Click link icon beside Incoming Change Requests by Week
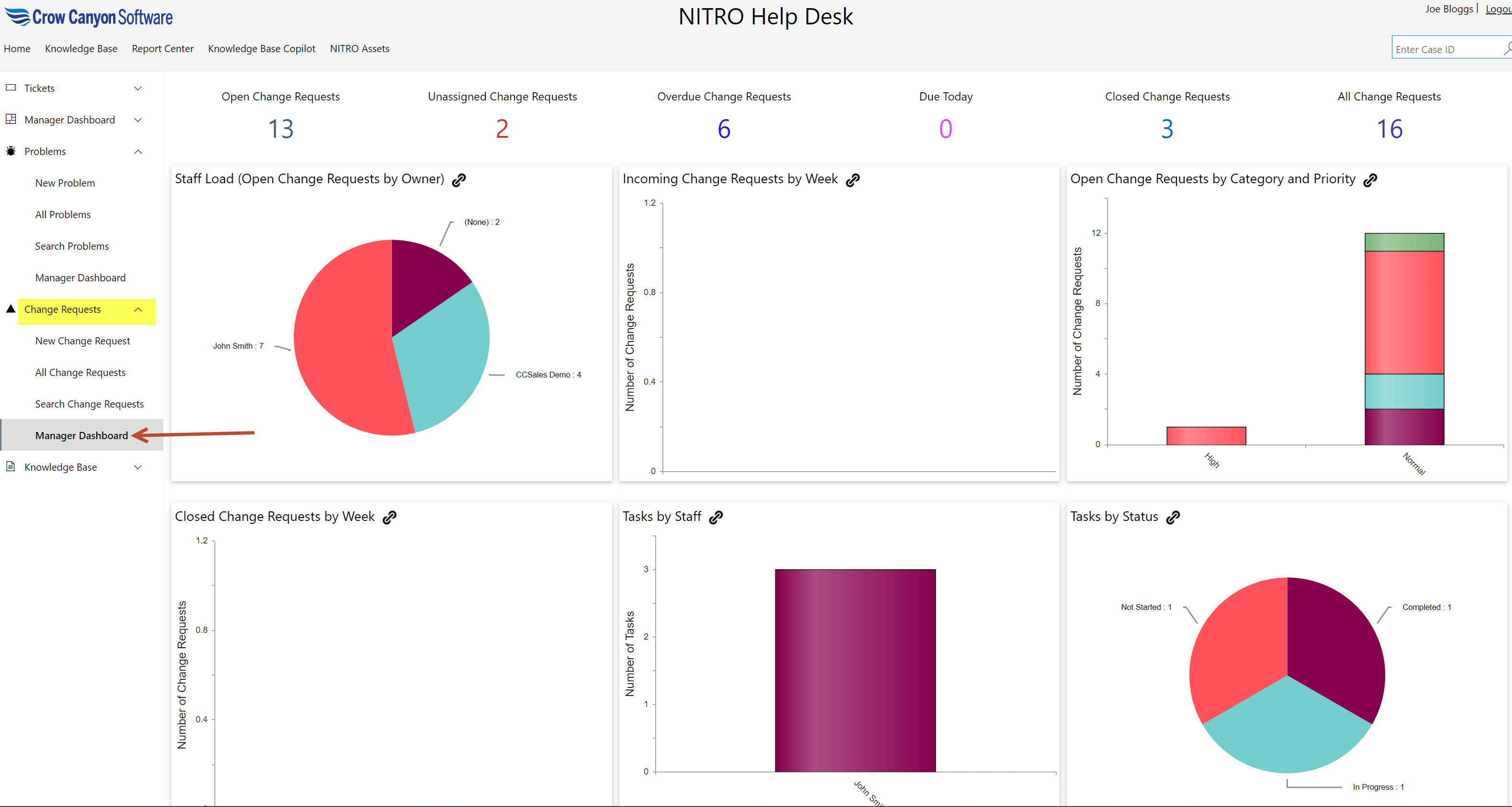The image size is (1512, 807). (852, 180)
